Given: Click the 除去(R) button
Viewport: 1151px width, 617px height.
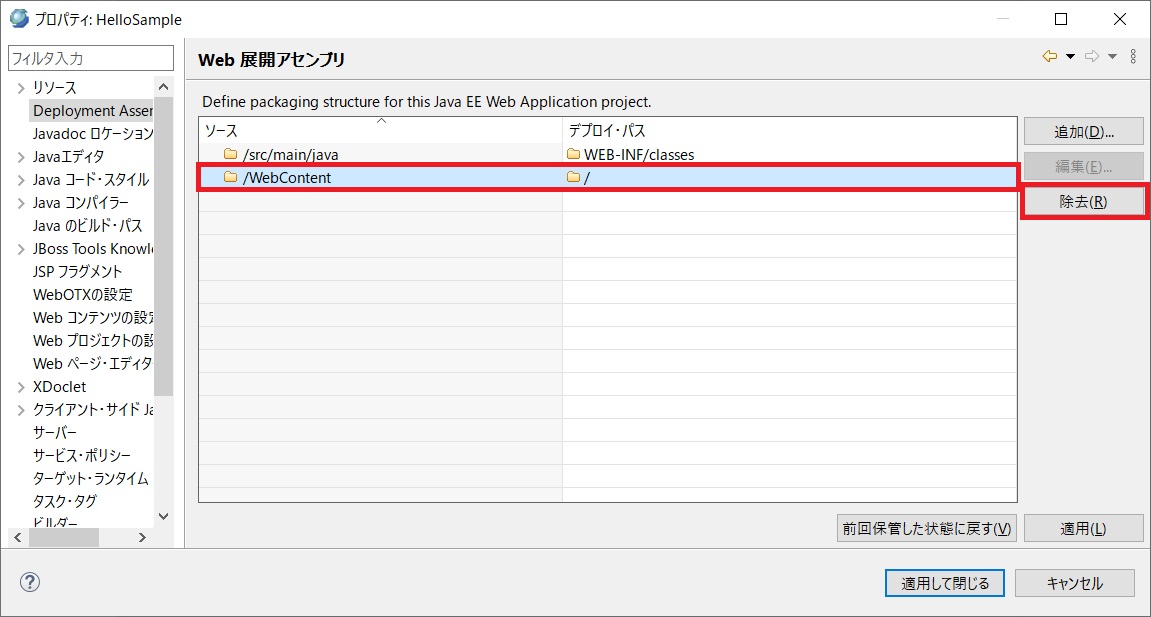Looking at the screenshot, I should point(1083,201).
